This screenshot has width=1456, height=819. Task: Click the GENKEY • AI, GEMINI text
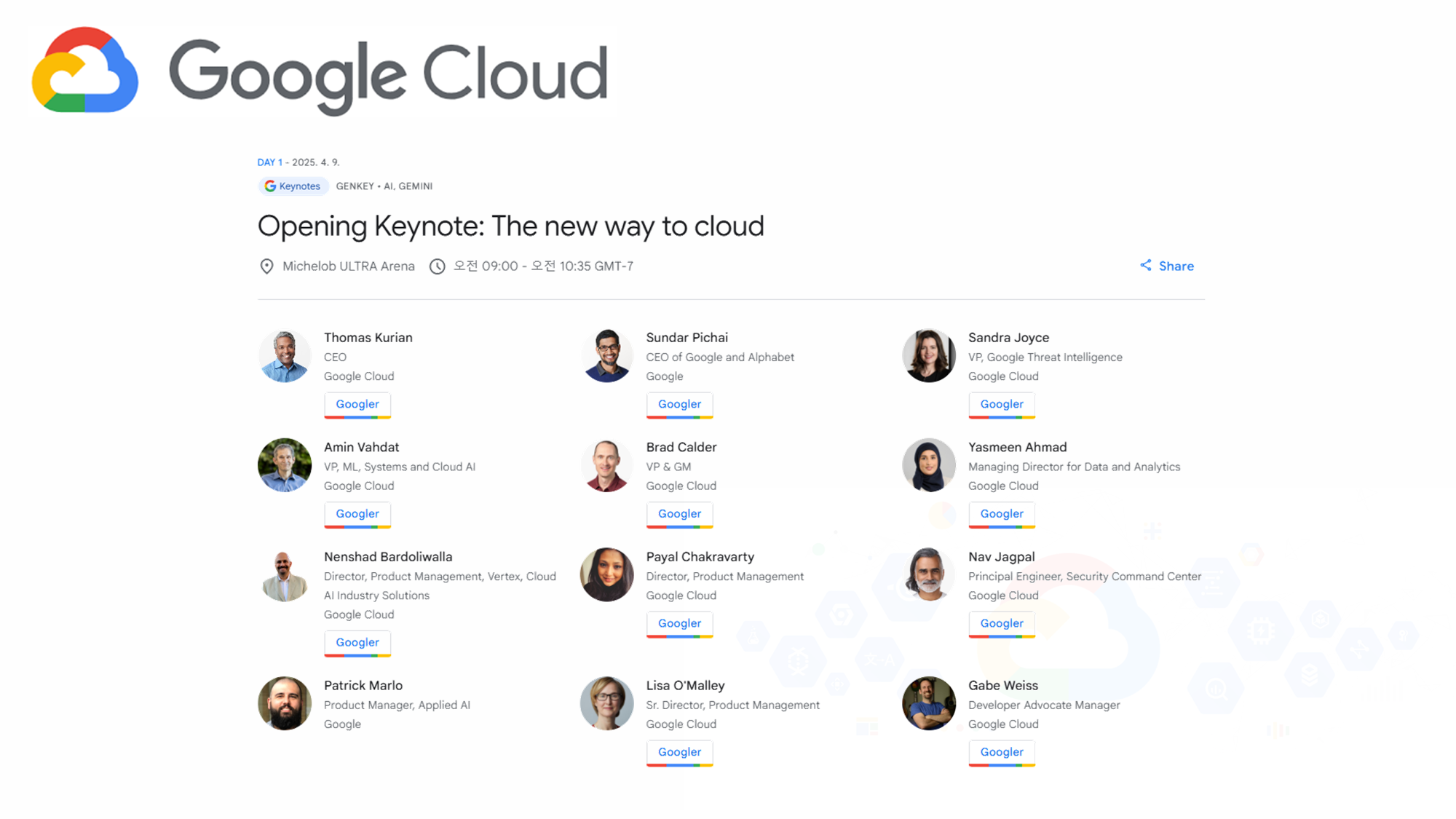(x=384, y=186)
